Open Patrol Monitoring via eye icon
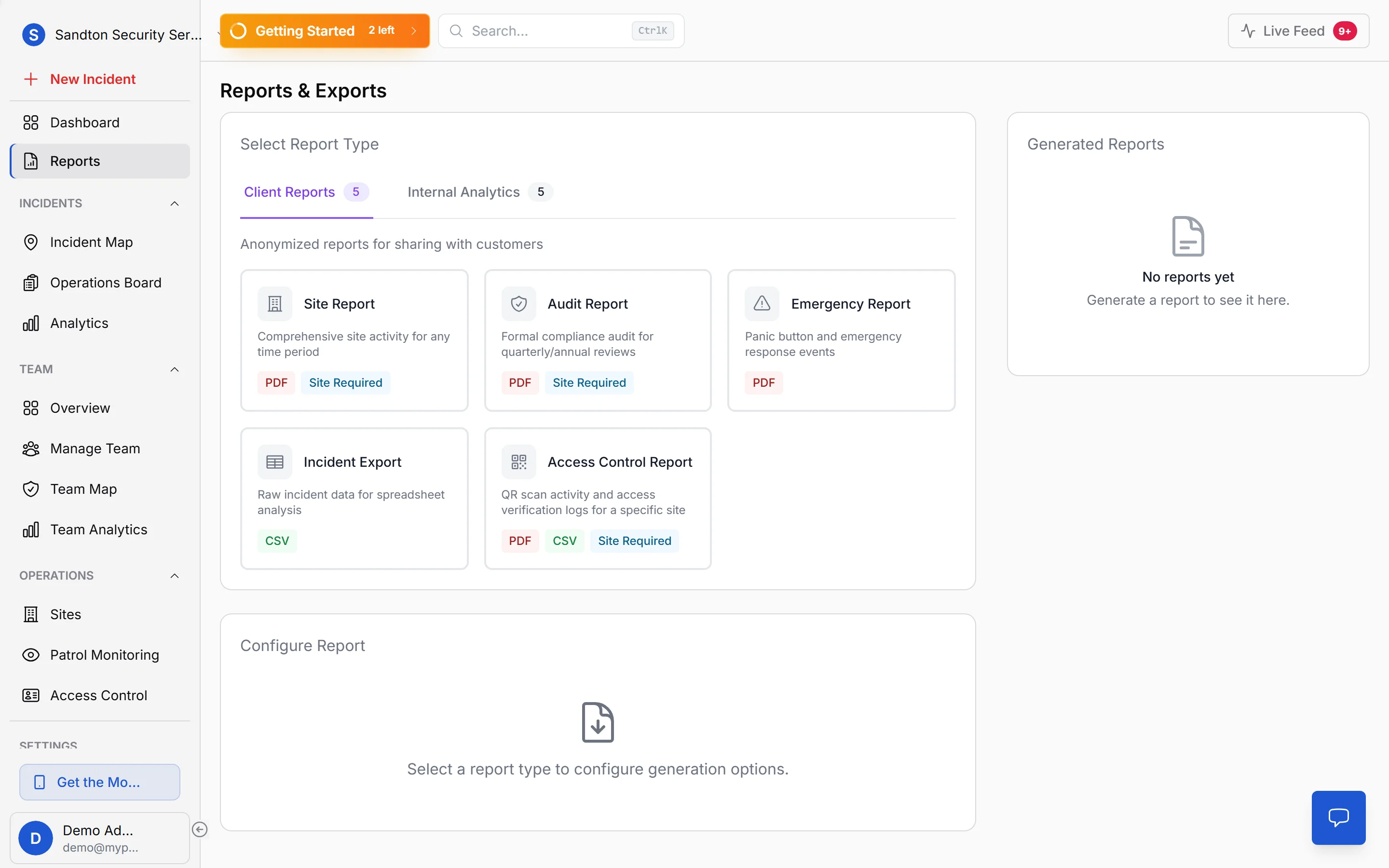Image resolution: width=1389 pixels, height=868 pixels. pyautogui.click(x=31, y=654)
